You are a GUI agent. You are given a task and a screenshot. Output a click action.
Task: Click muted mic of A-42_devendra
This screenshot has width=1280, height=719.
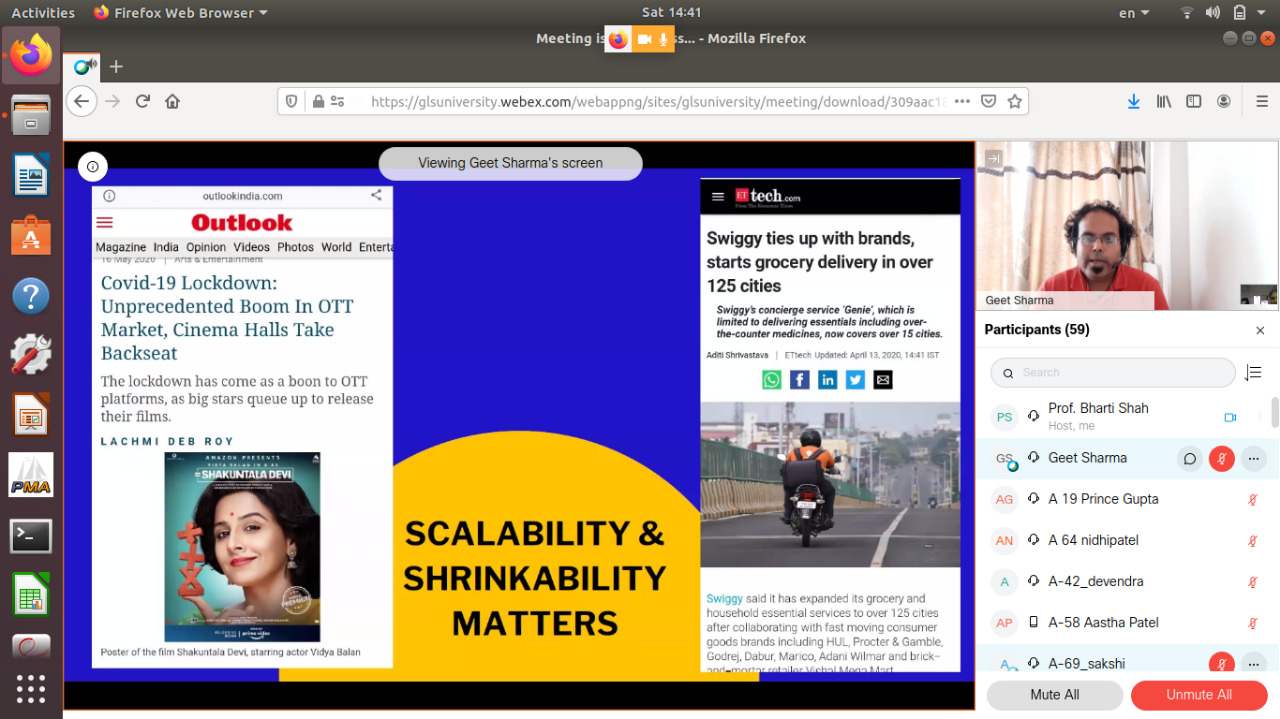(1252, 582)
